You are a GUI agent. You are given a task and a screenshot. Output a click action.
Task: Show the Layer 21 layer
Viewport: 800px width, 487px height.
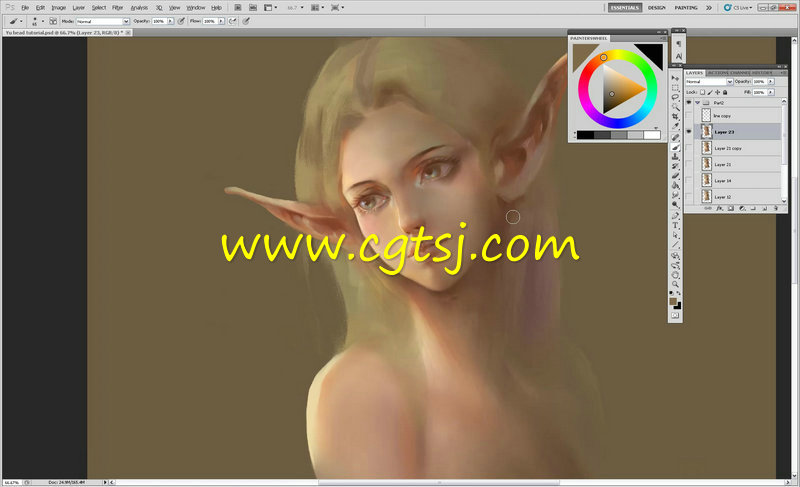click(689, 164)
